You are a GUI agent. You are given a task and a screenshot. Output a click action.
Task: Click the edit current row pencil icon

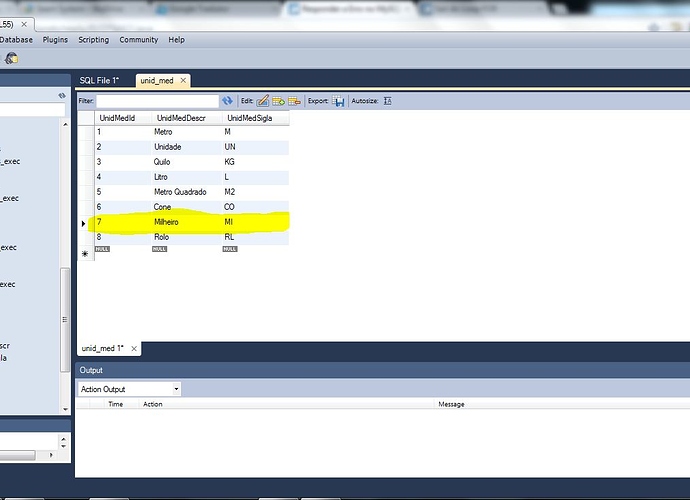(x=263, y=101)
